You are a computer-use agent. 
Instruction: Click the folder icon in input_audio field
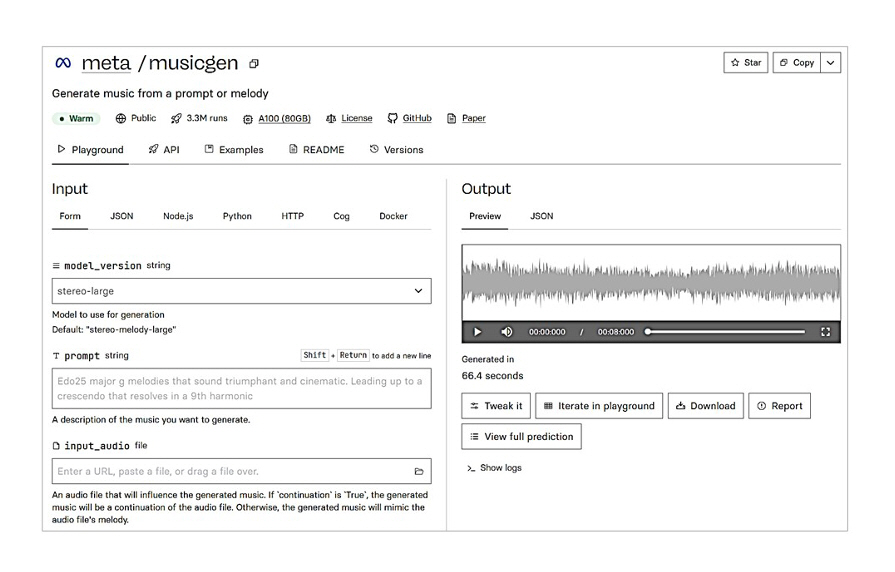(x=419, y=471)
